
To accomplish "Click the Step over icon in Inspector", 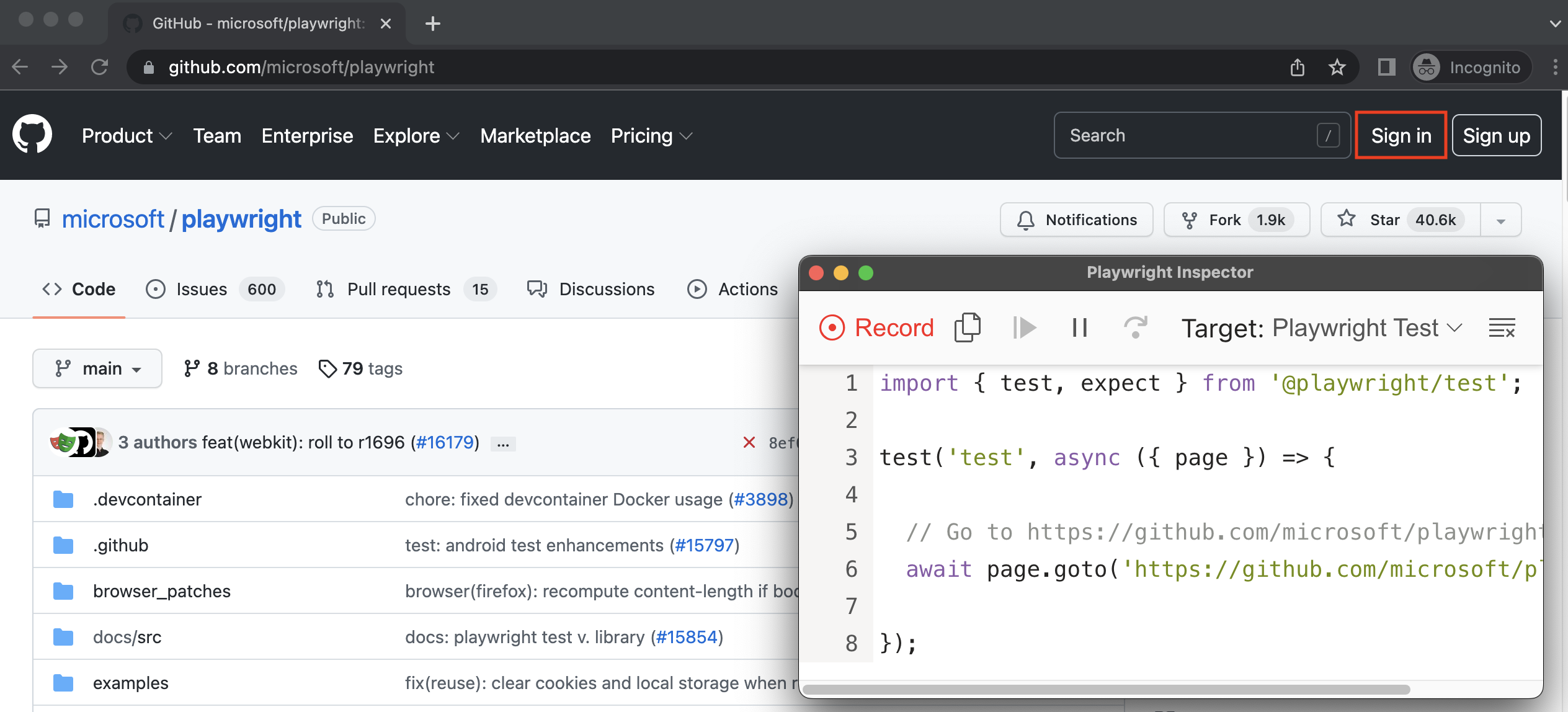I will (x=1136, y=327).
